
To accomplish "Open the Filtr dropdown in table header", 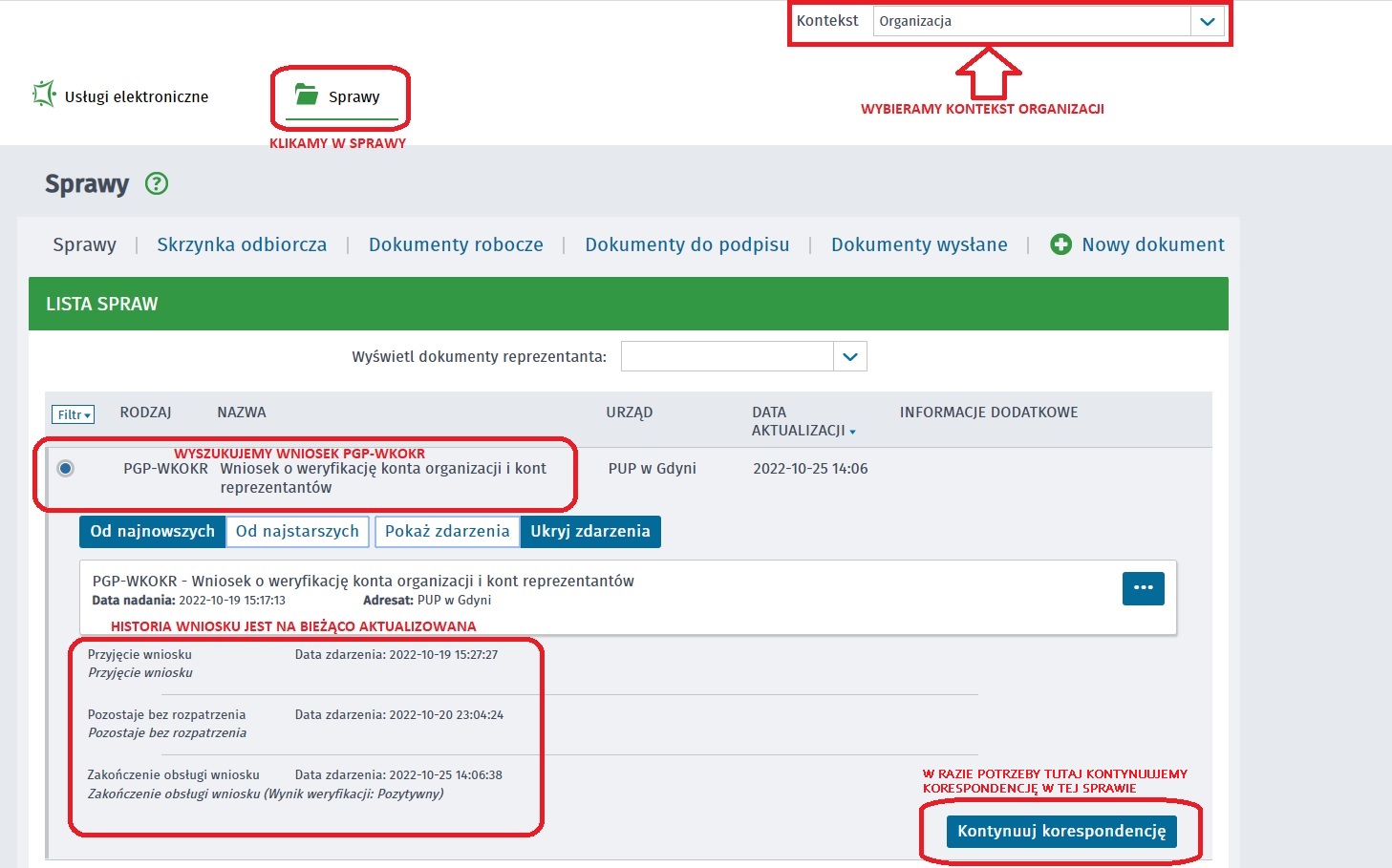I will (x=73, y=414).
